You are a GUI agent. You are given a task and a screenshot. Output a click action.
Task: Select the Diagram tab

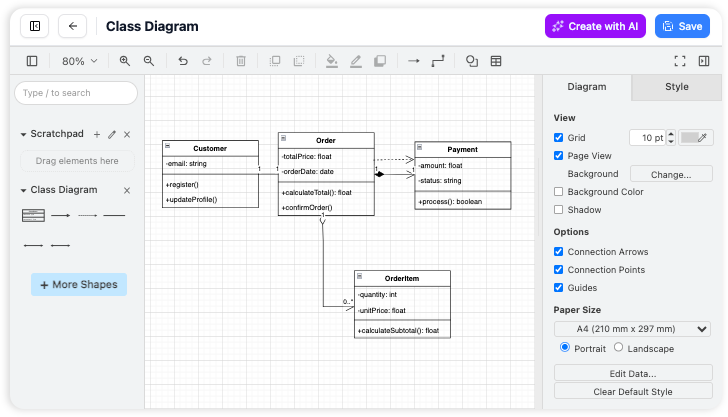click(587, 87)
